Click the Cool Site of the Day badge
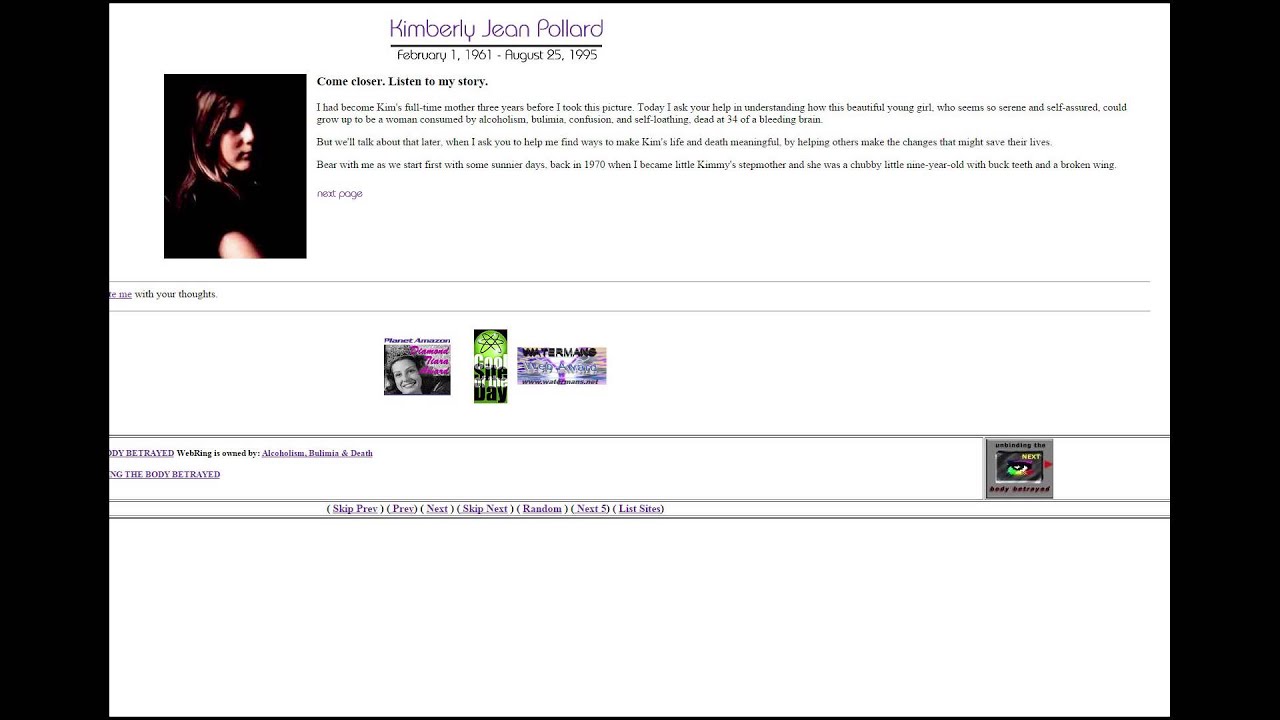Viewport: 1280px width, 720px height. pyautogui.click(x=490, y=366)
